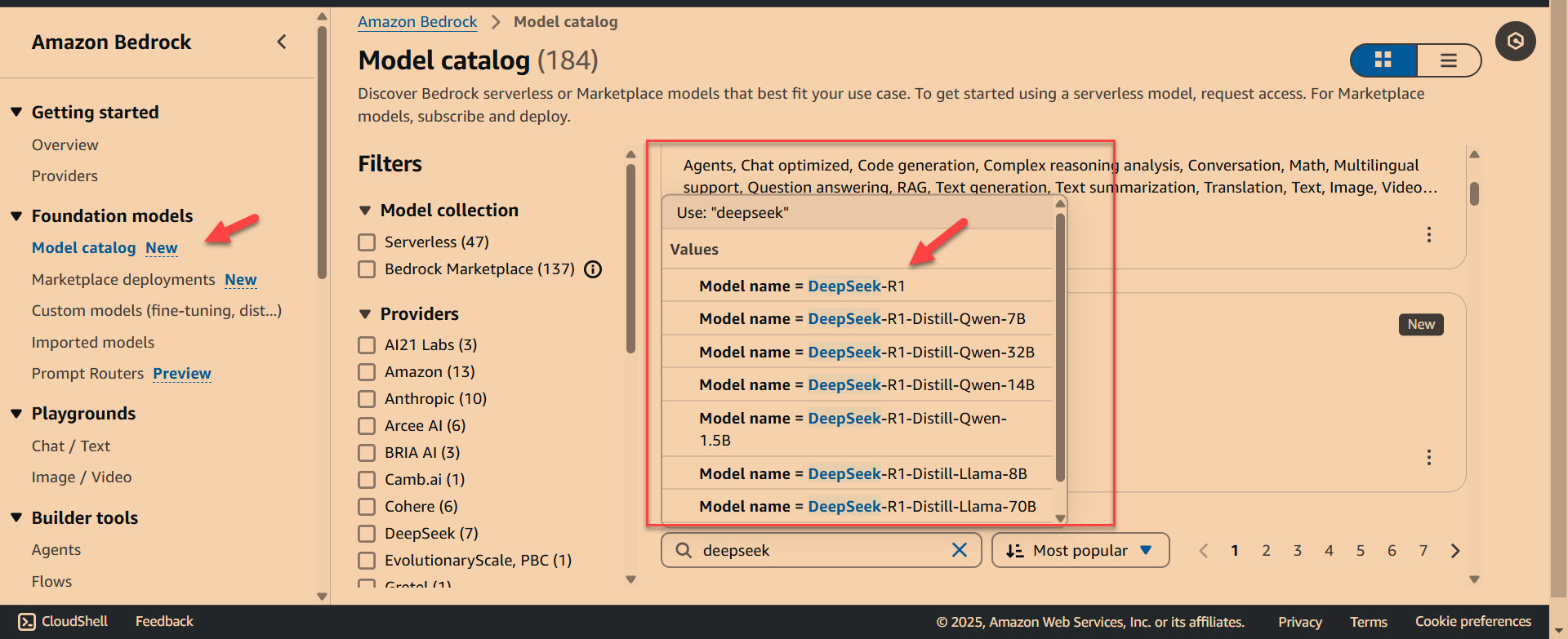Open CloudShell from the footer
The width and height of the screenshot is (1568, 639).
[x=63, y=621]
